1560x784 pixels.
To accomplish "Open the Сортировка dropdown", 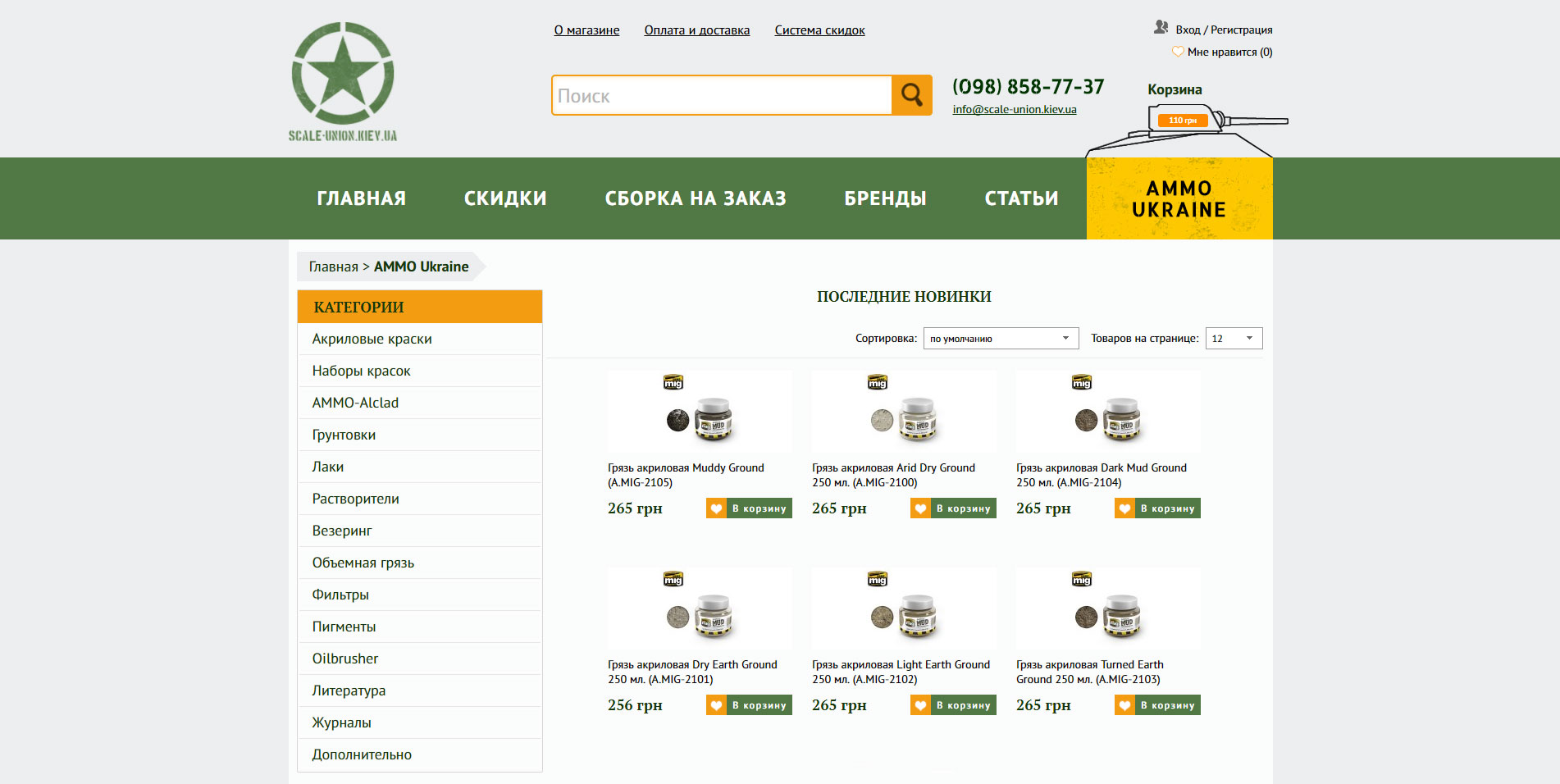I will click(1001, 338).
